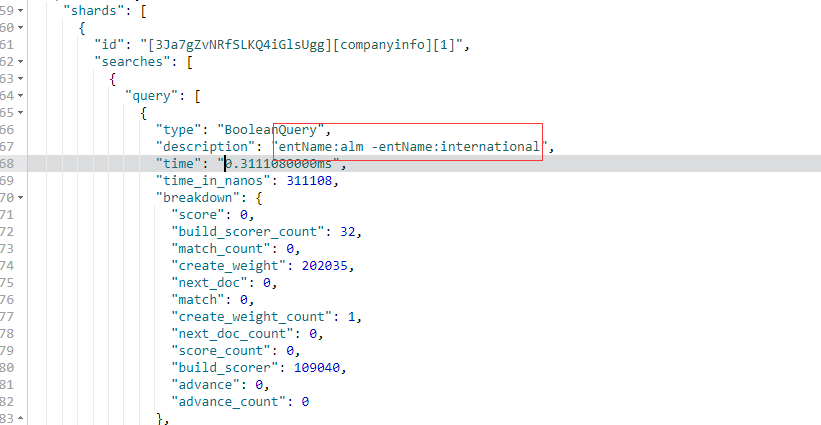The height and width of the screenshot is (425, 821).
Task: Collapse the "query" array fold arrow
Action: (20, 95)
